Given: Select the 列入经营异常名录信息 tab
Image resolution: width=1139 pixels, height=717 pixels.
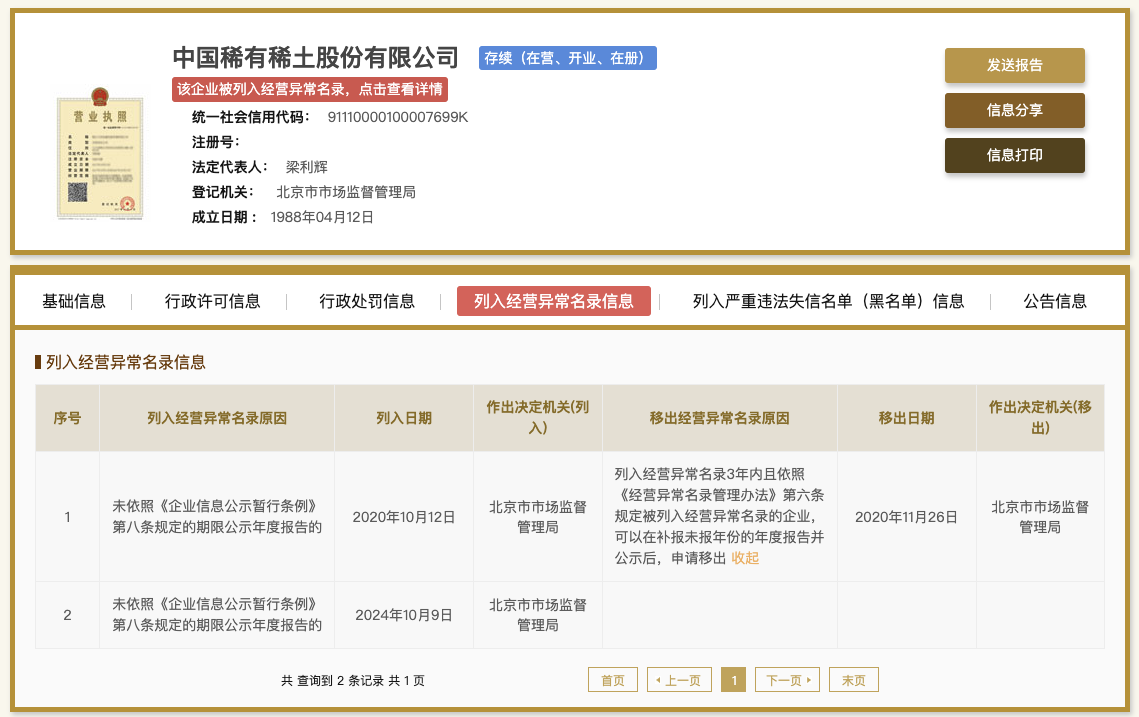Looking at the screenshot, I should (554, 301).
